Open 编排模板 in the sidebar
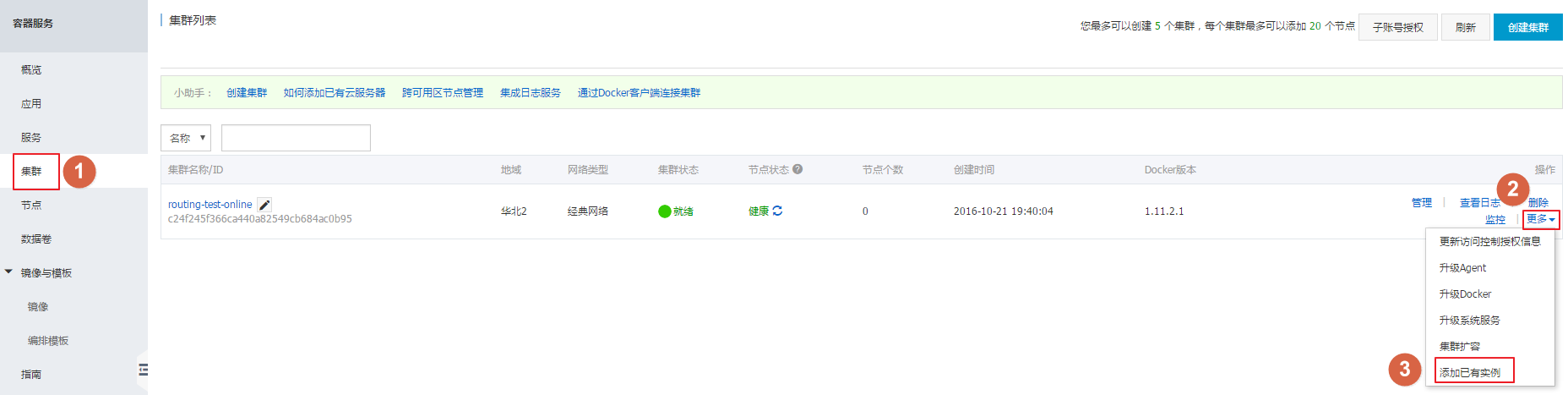The height and width of the screenshot is (395, 1568). pyautogui.click(x=48, y=340)
